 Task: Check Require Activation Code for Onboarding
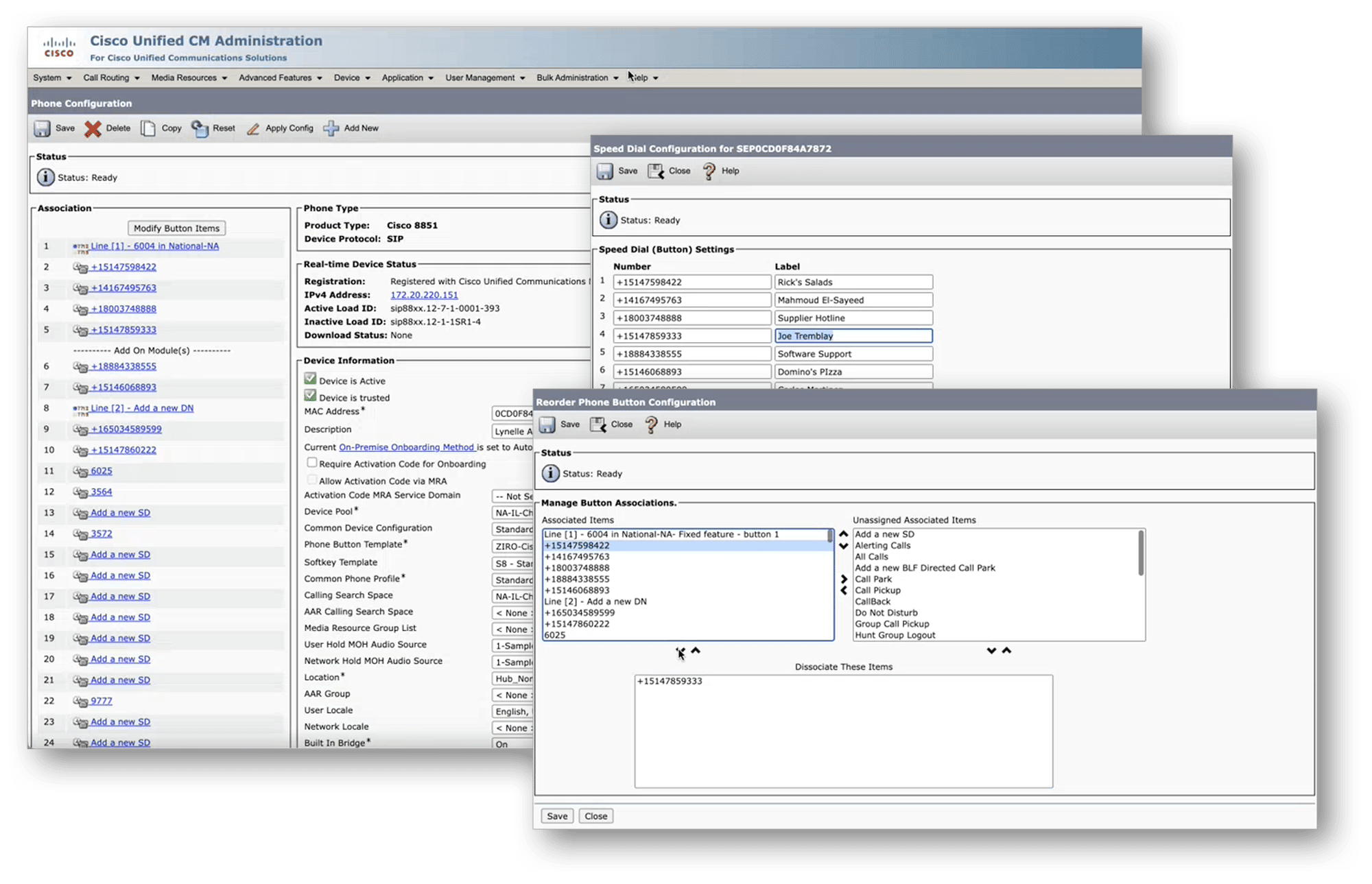(312, 463)
